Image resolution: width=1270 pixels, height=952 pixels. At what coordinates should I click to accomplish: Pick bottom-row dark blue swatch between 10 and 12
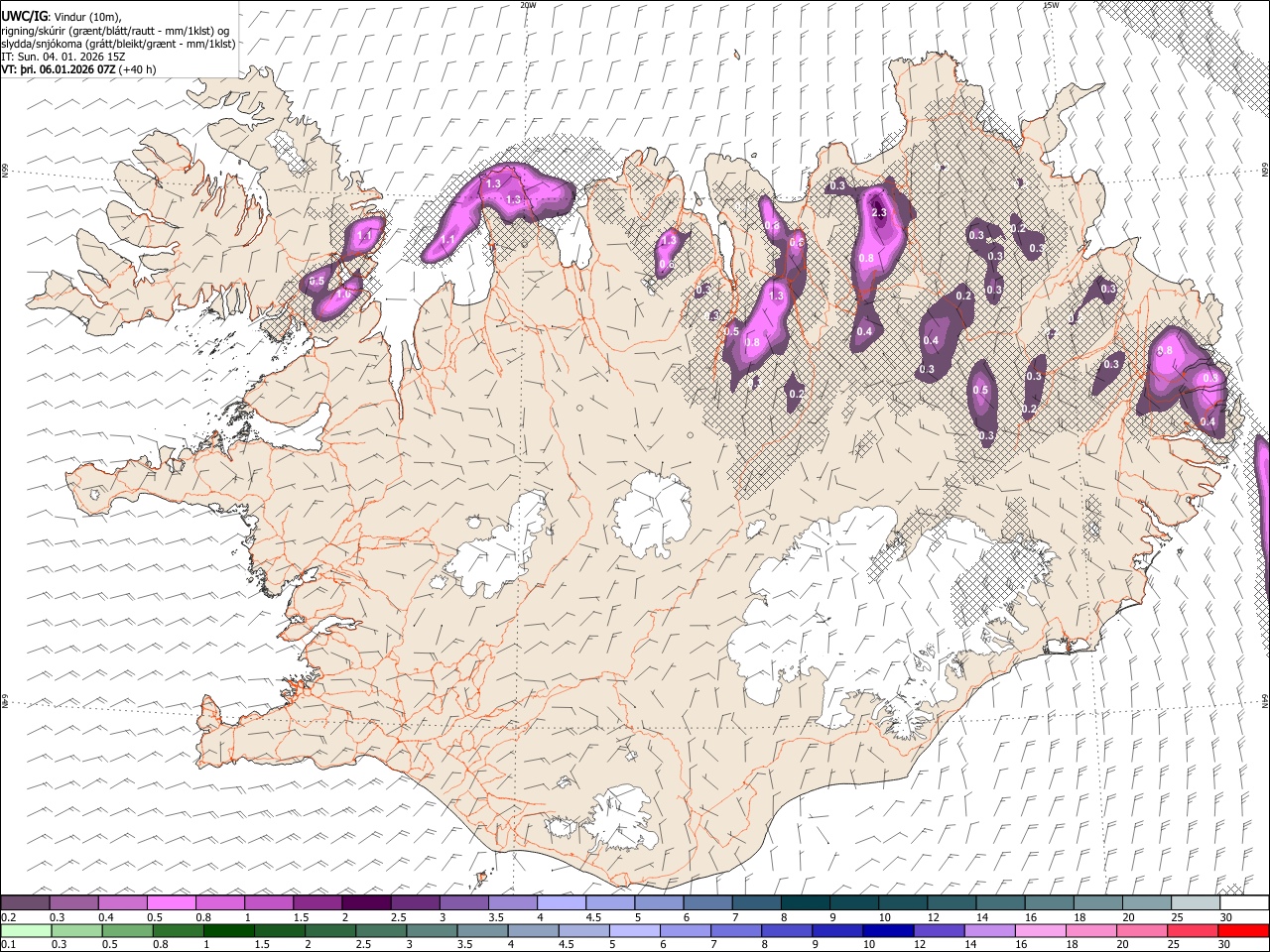click(x=889, y=930)
